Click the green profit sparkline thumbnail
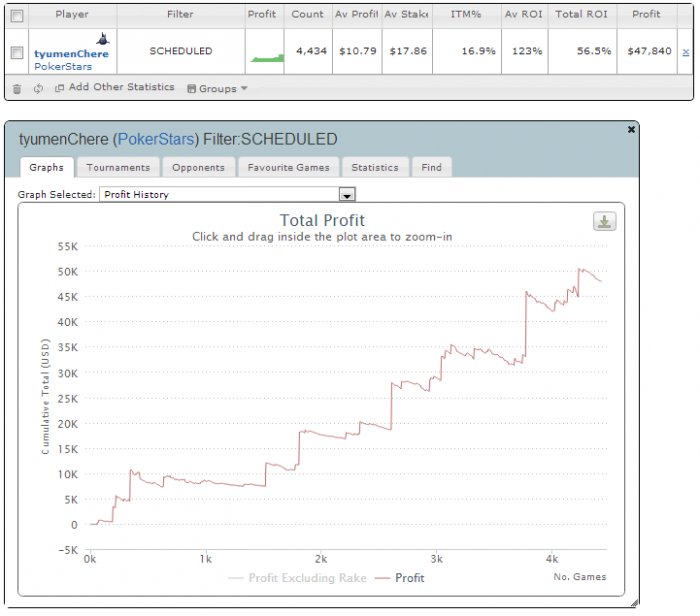The height and width of the screenshot is (616, 700). pyautogui.click(x=267, y=58)
